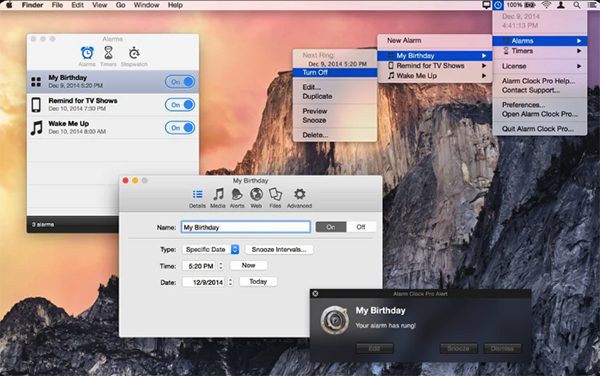Viewport: 600px width, 376px height.
Task: Choose Turn Off in the context menu
Action: tap(335, 73)
